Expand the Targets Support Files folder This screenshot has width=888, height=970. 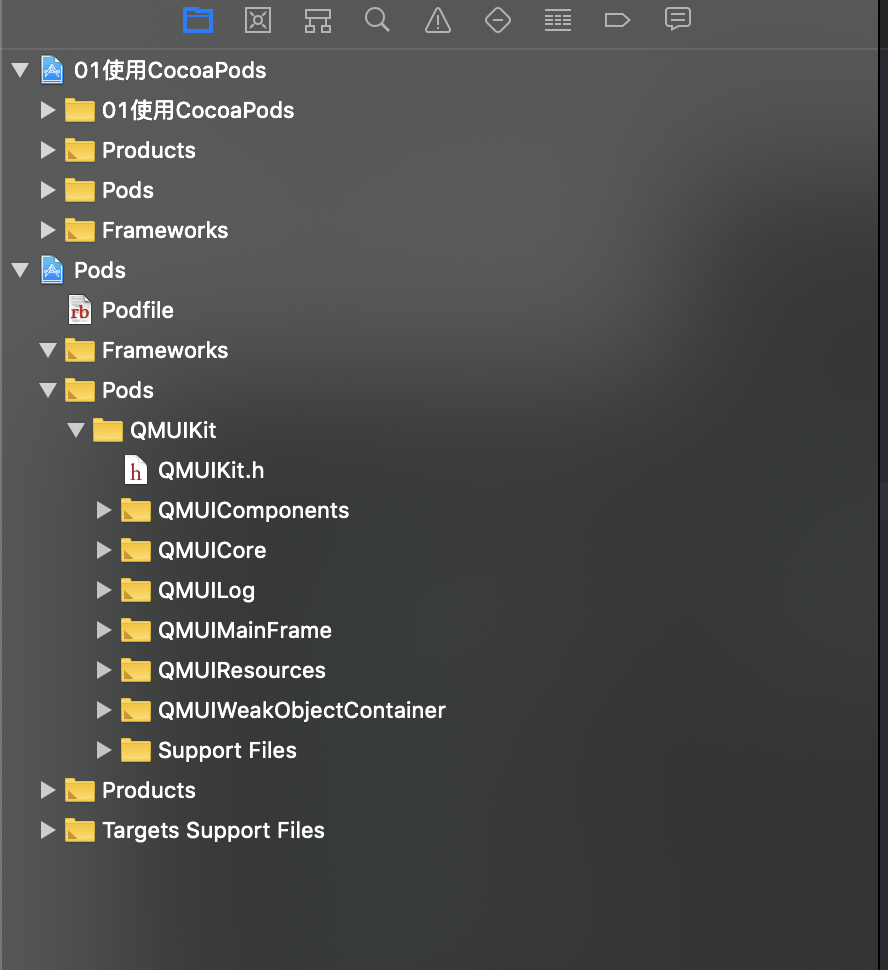[48, 830]
